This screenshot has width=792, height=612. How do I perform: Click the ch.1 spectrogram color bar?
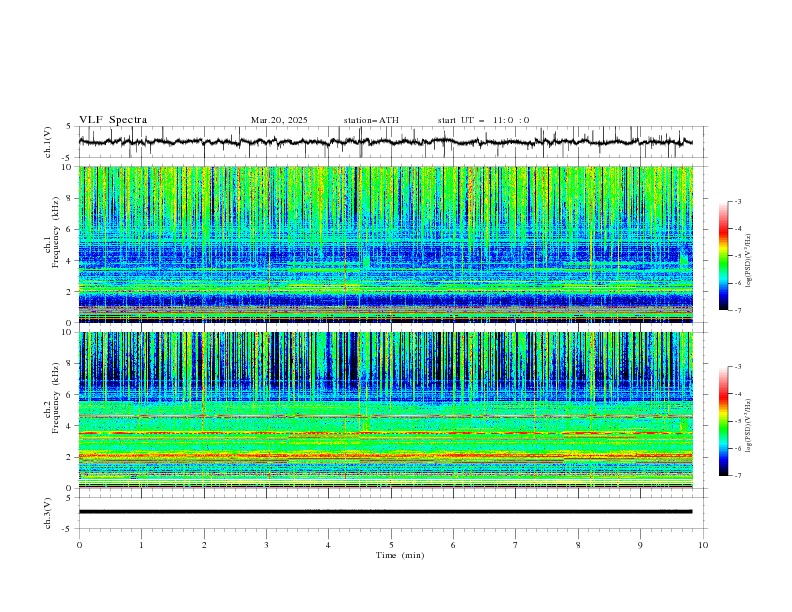723,256
